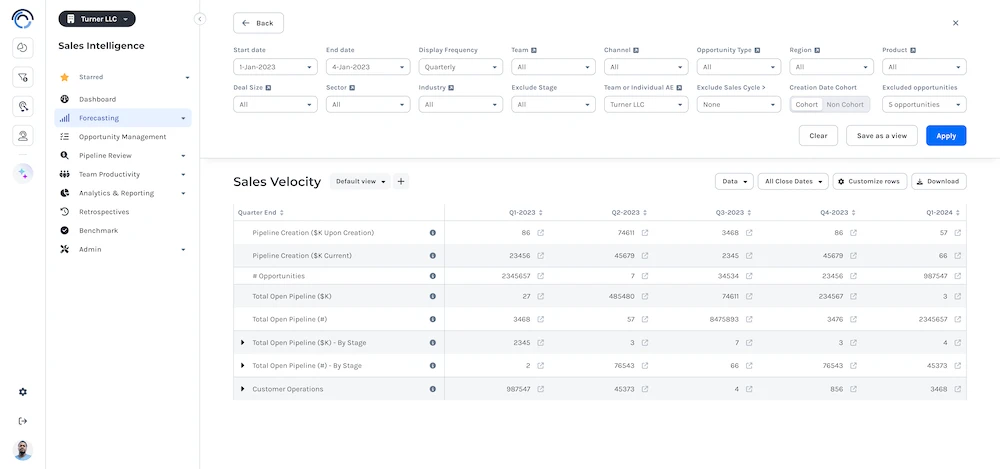
Task: Click the plus icon next to Default view
Action: [401, 182]
